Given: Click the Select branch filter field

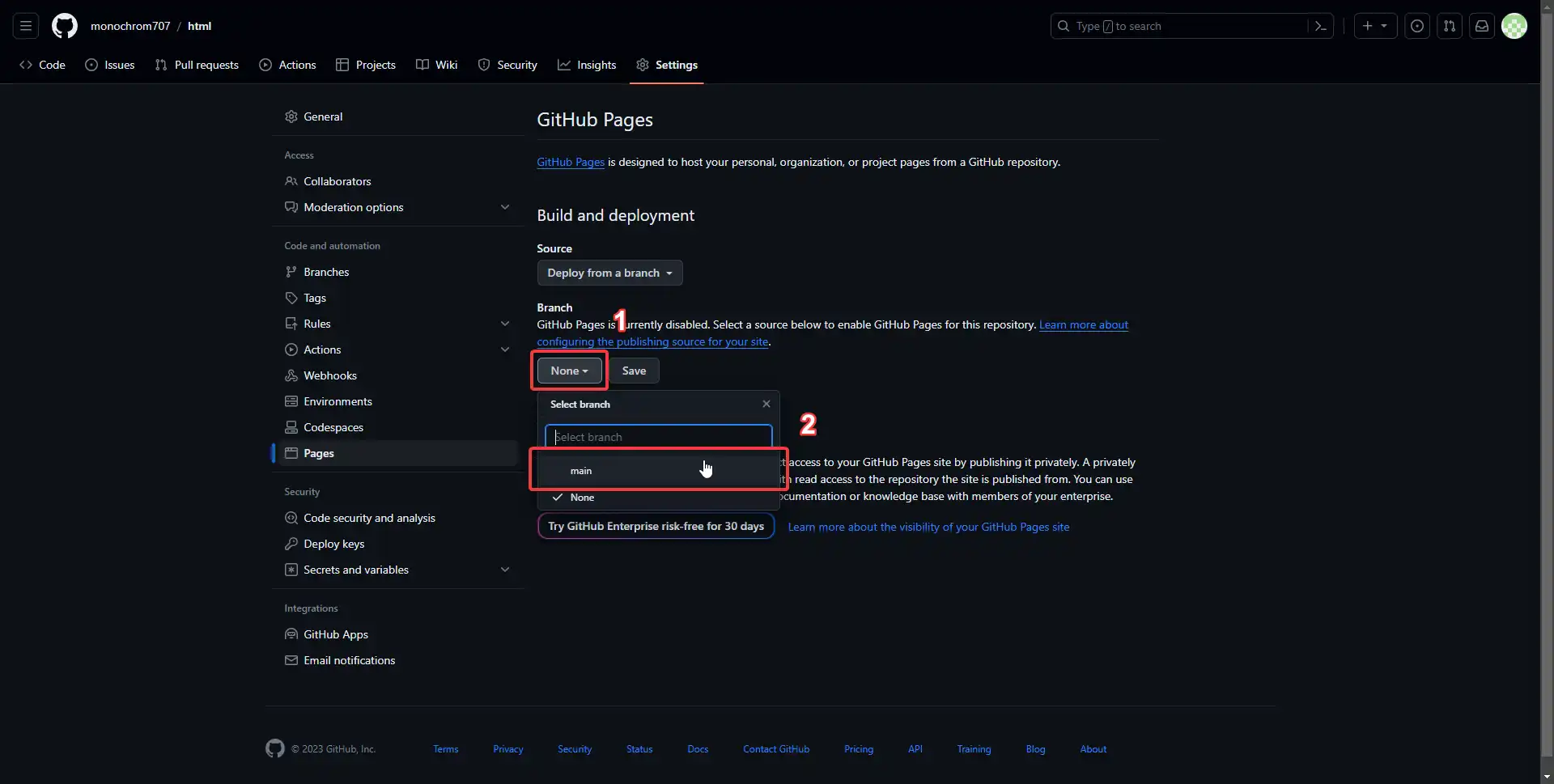Looking at the screenshot, I should pyautogui.click(x=658, y=437).
